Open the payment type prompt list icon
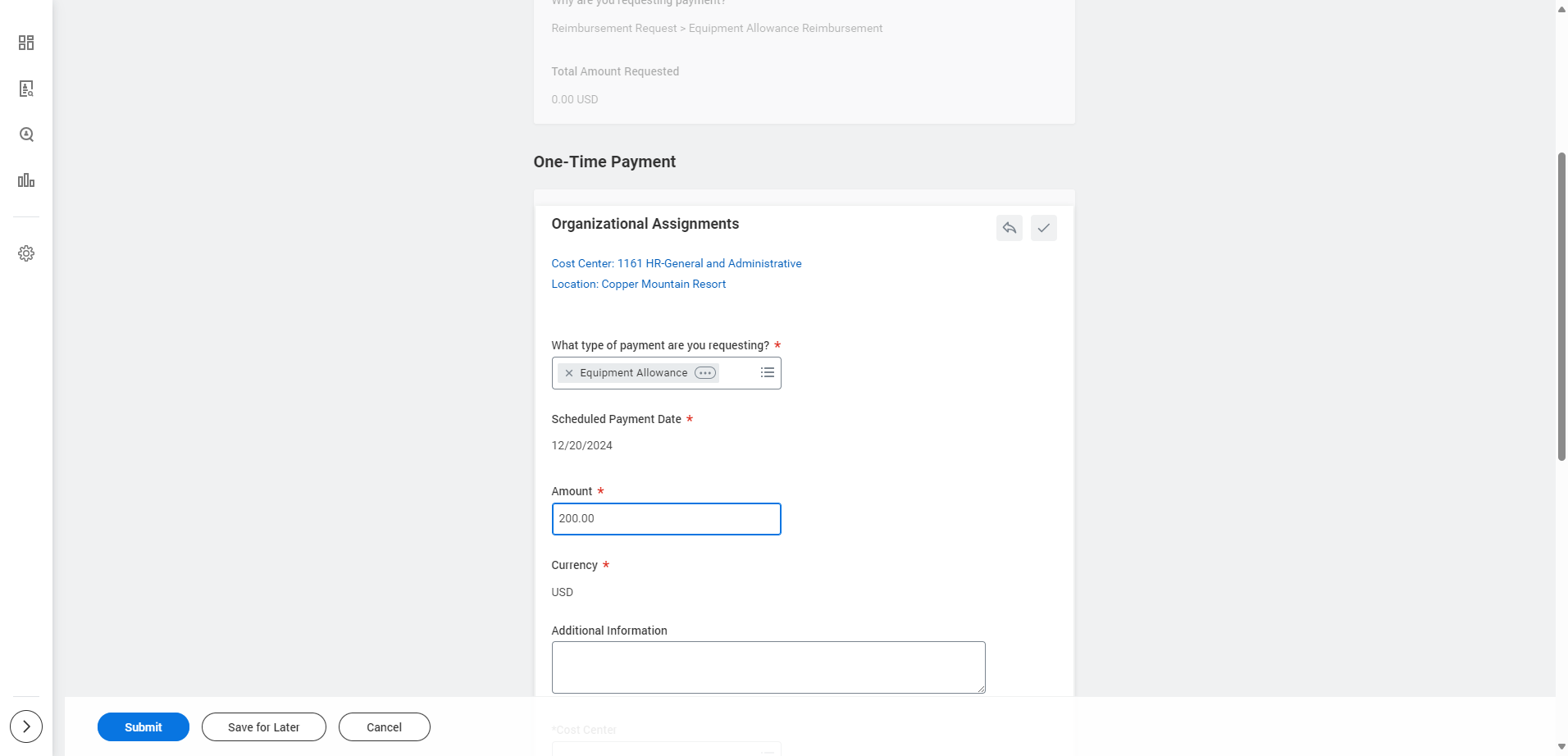Viewport: 1568px width, 756px height. (x=768, y=372)
